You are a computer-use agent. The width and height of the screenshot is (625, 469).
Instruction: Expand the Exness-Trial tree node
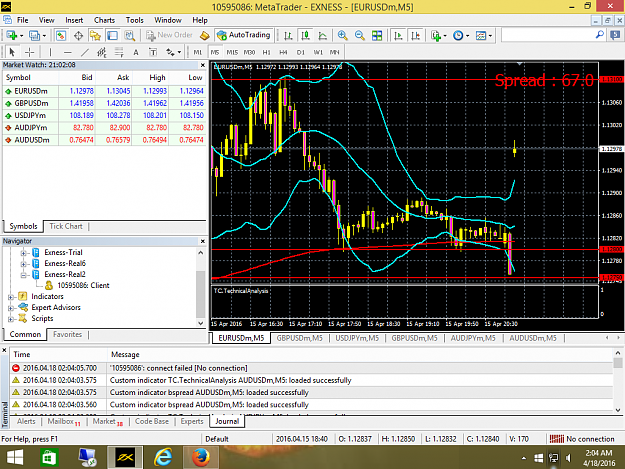[24, 253]
